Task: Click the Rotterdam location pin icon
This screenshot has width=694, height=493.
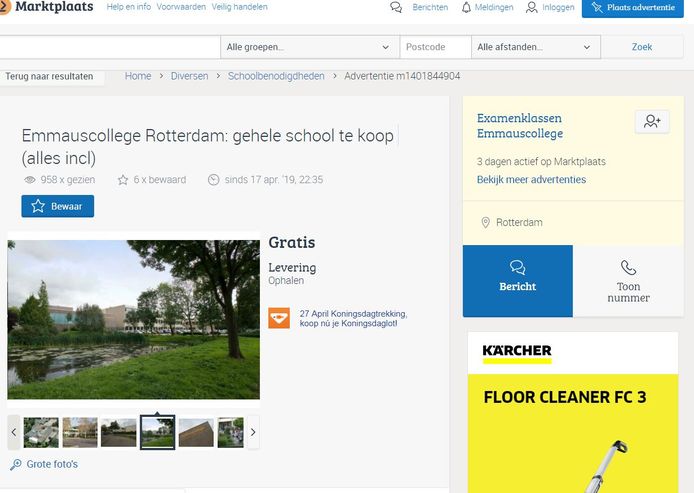Action: pos(485,223)
